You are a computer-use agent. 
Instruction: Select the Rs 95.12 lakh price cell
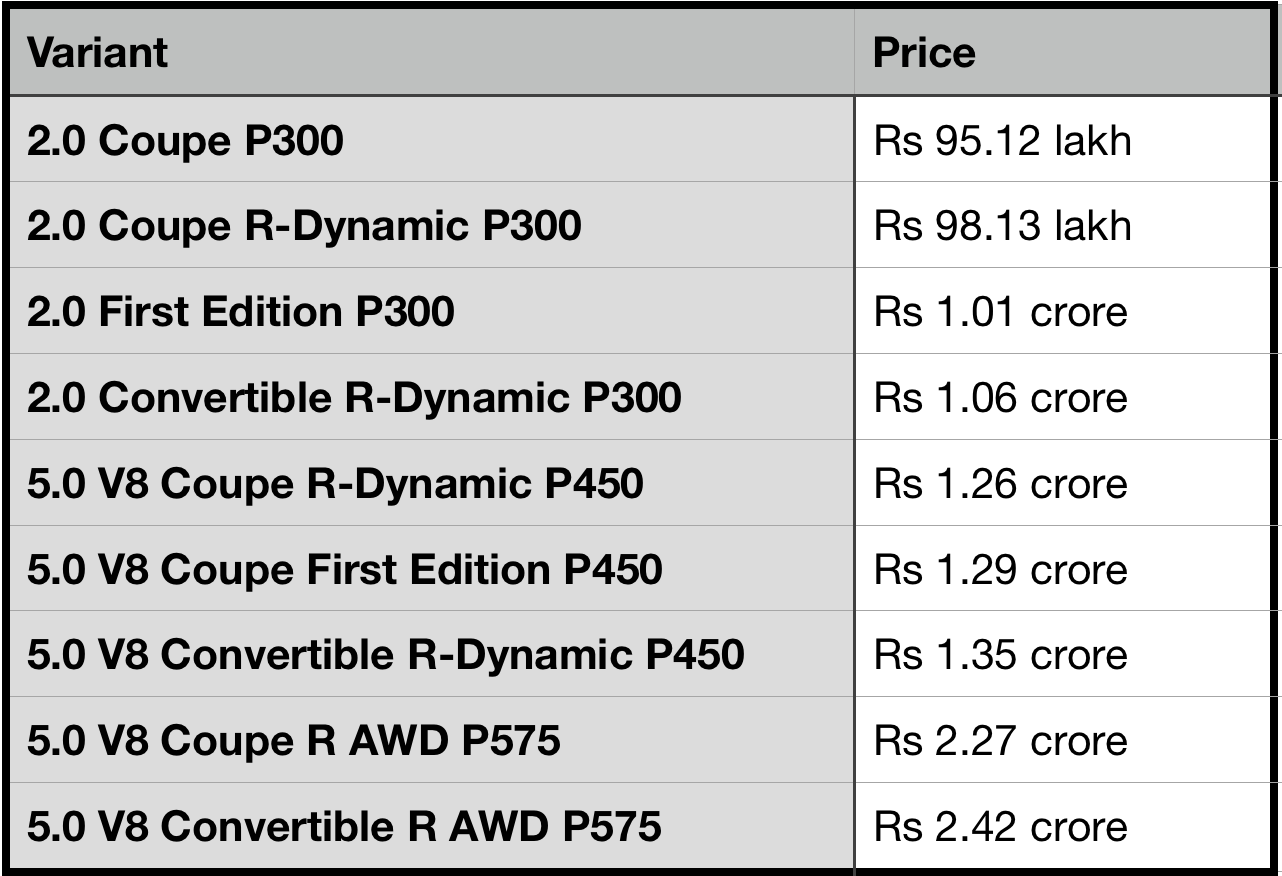pyautogui.click(x=1003, y=141)
